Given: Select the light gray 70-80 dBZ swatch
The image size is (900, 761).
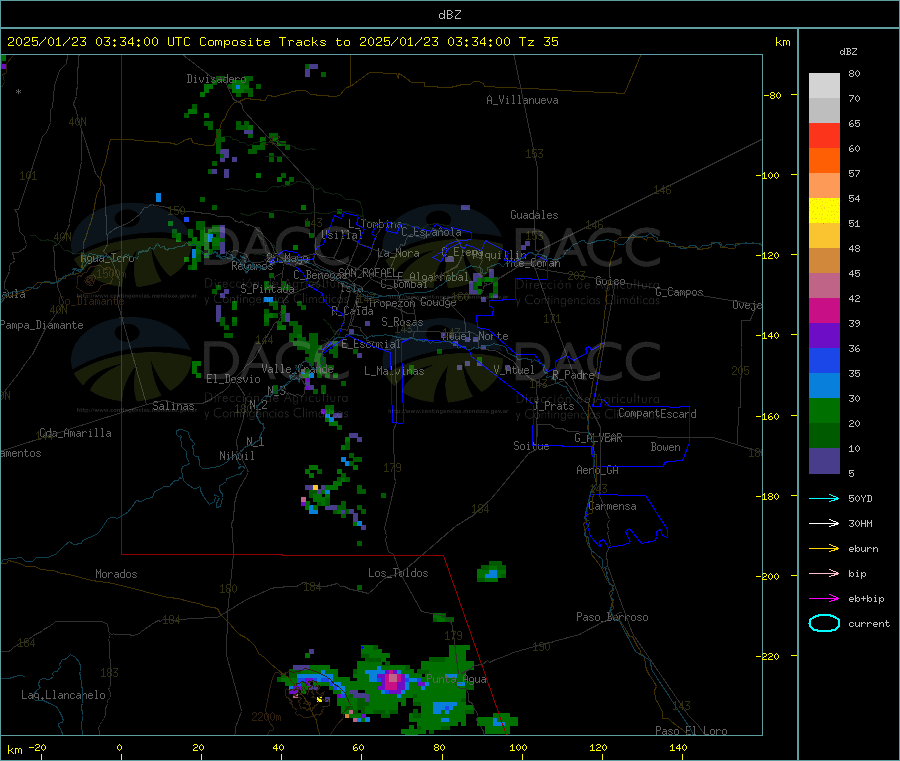Looking at the screenshot, I should tap(824, 86).
